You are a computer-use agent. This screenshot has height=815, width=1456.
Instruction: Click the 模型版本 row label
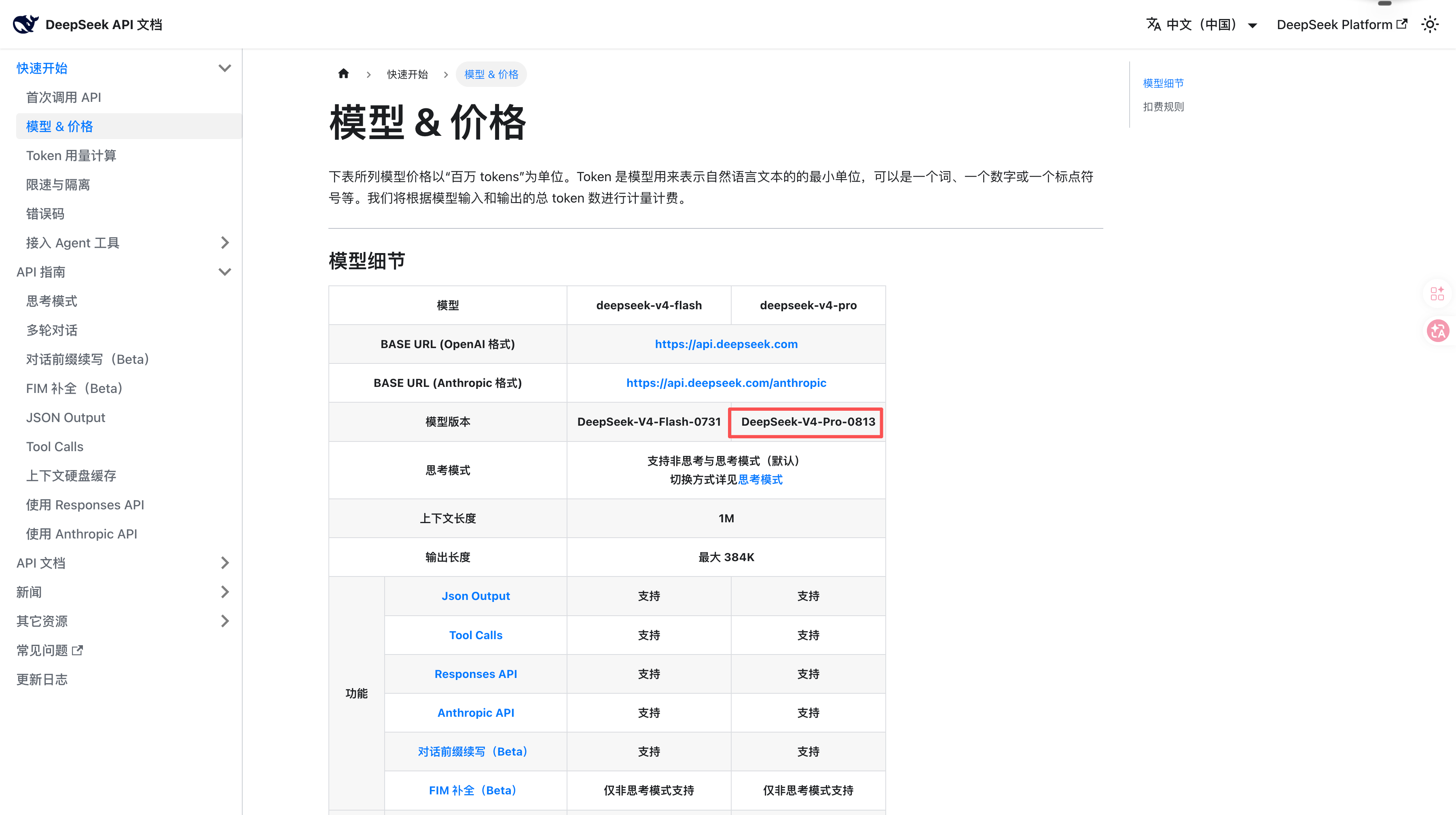[x=448, y=422]
